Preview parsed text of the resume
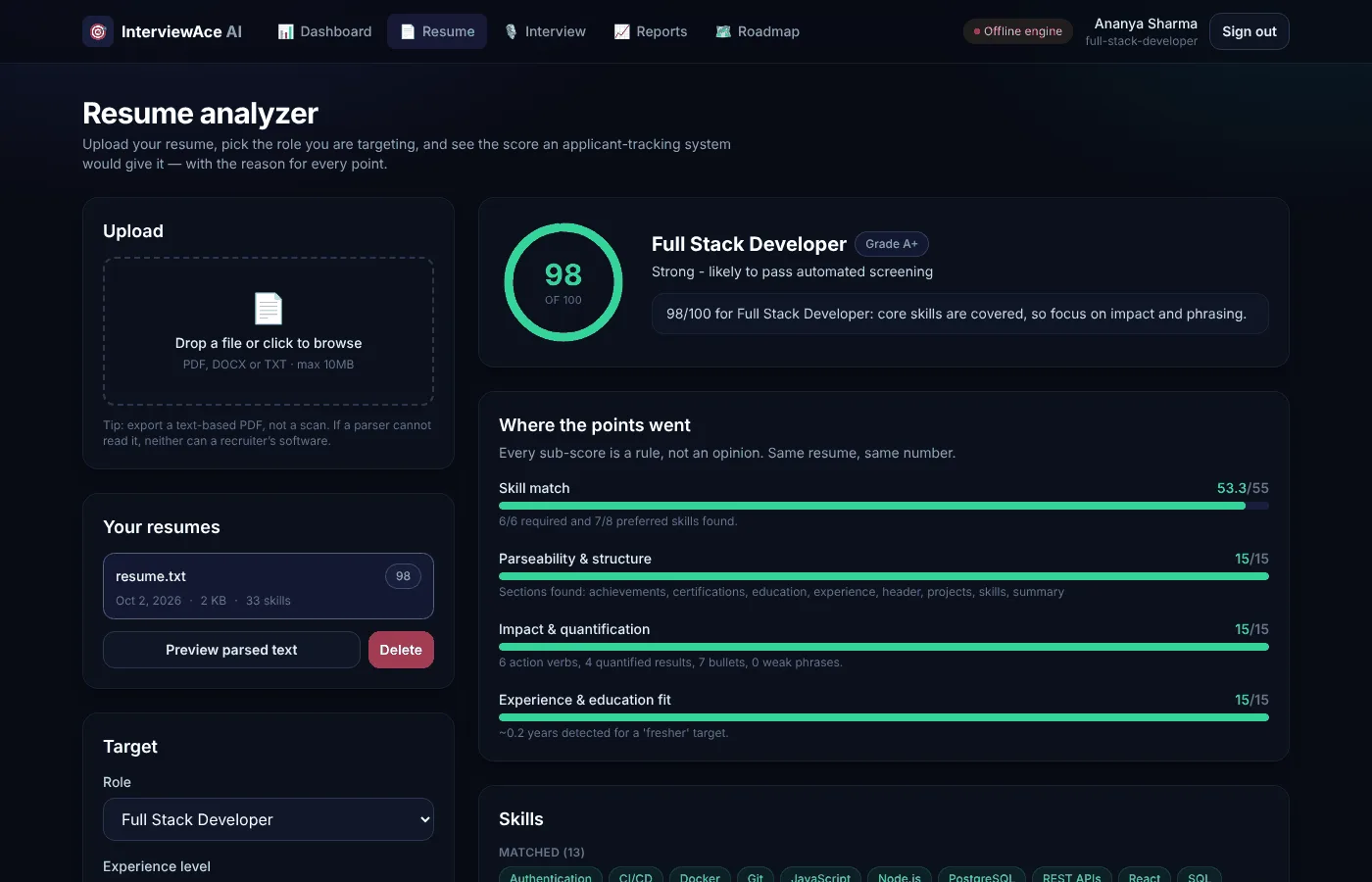 [x=231, y=650]
